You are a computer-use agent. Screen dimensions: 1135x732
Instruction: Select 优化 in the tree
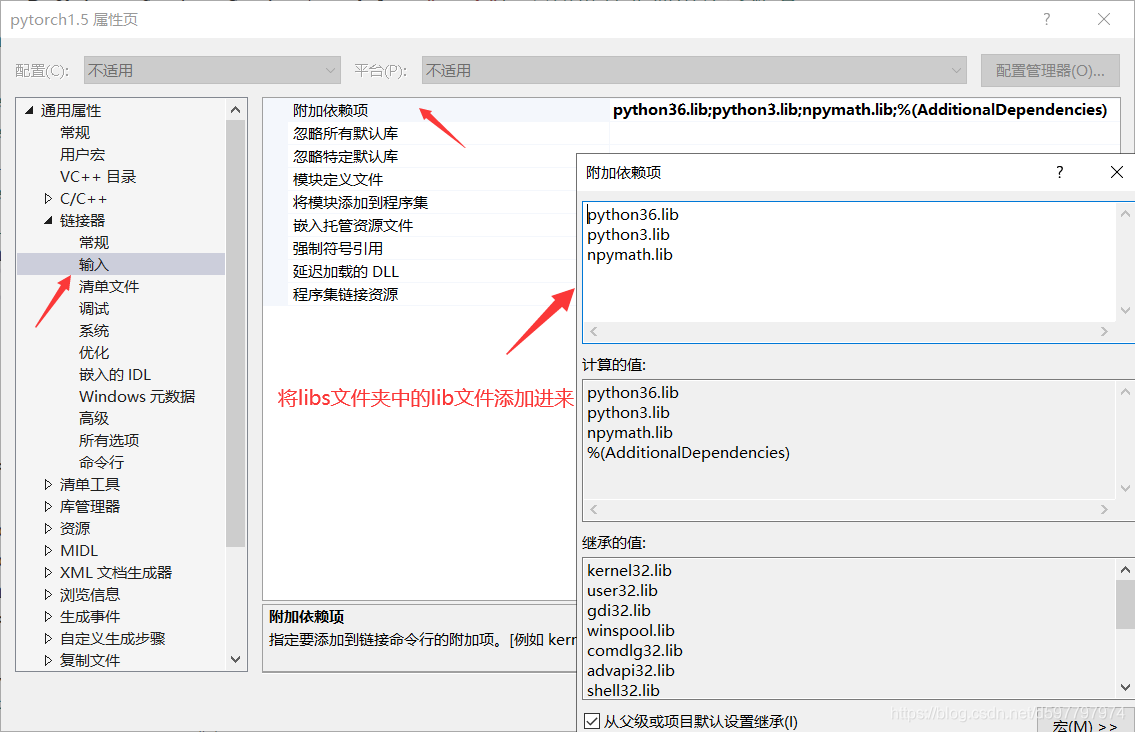[x=94, y=353]
